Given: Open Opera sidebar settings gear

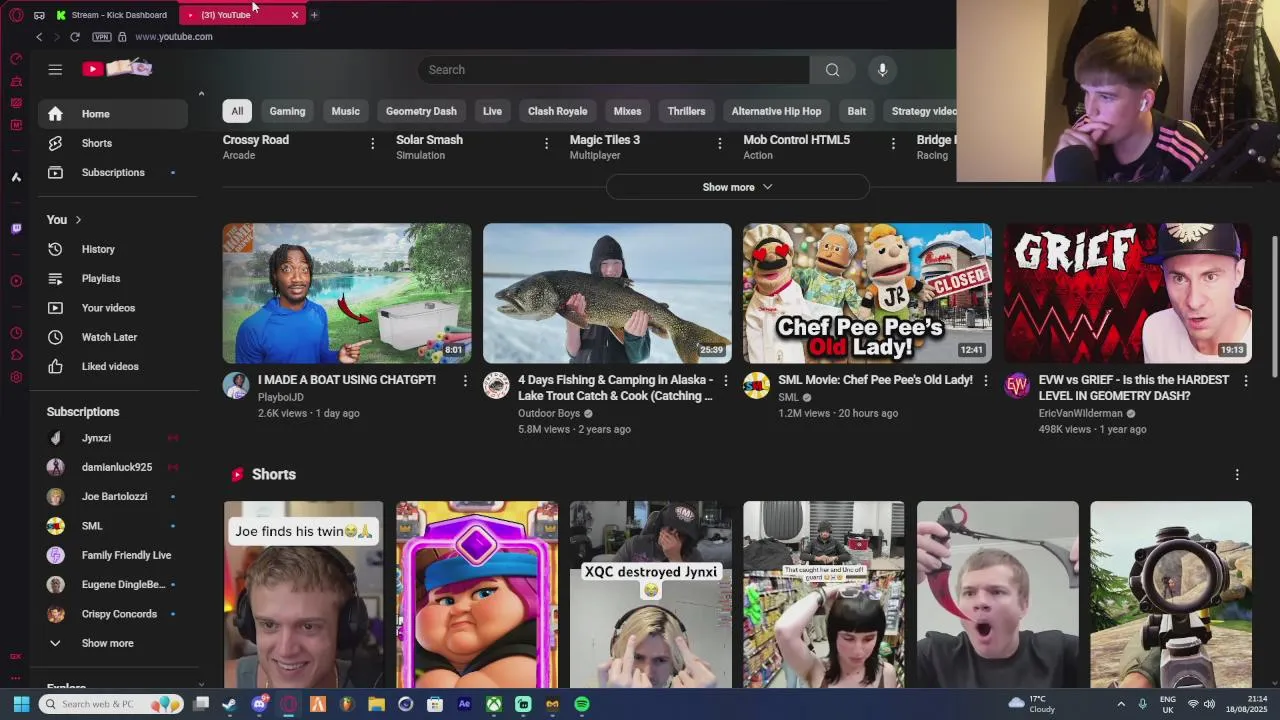Looking at the screenshot, I should (16, 377).
